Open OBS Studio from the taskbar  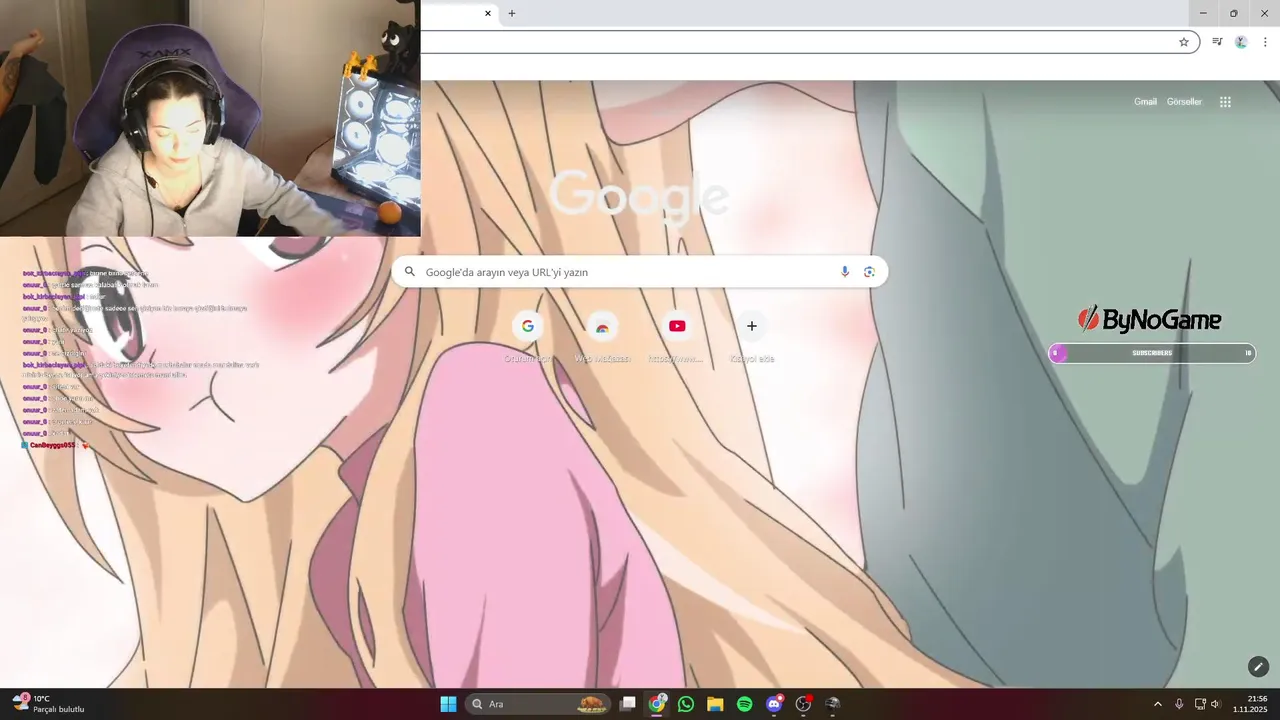pyautogui.click(x=803, y=704)
